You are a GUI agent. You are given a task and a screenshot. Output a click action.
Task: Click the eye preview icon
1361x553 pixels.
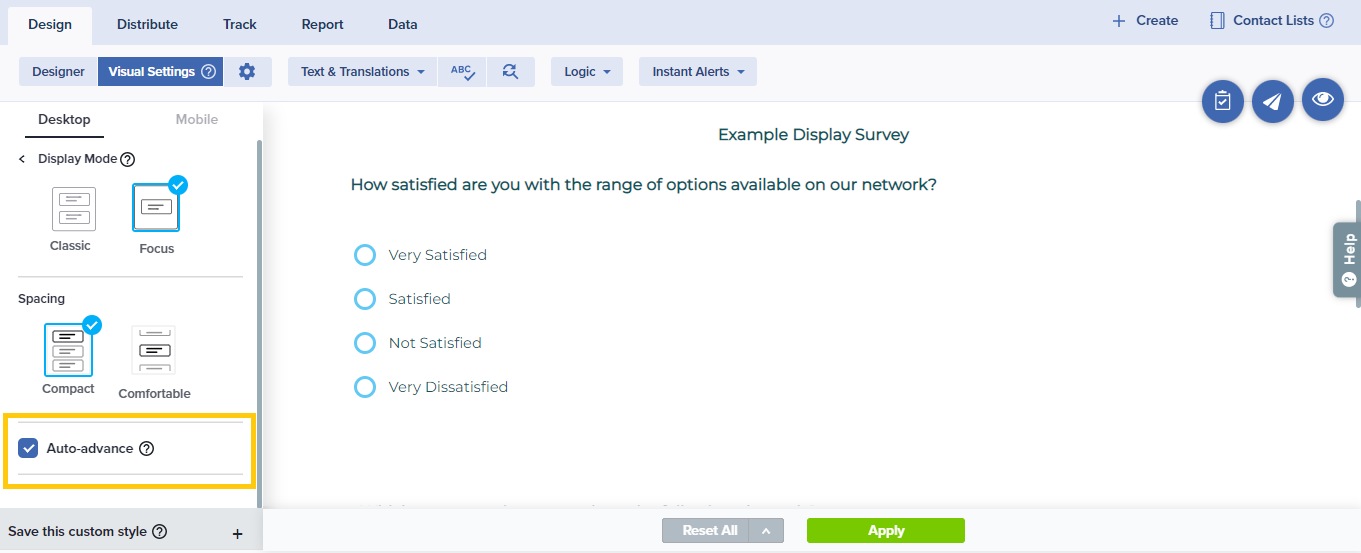click(x=1323, y=99)
